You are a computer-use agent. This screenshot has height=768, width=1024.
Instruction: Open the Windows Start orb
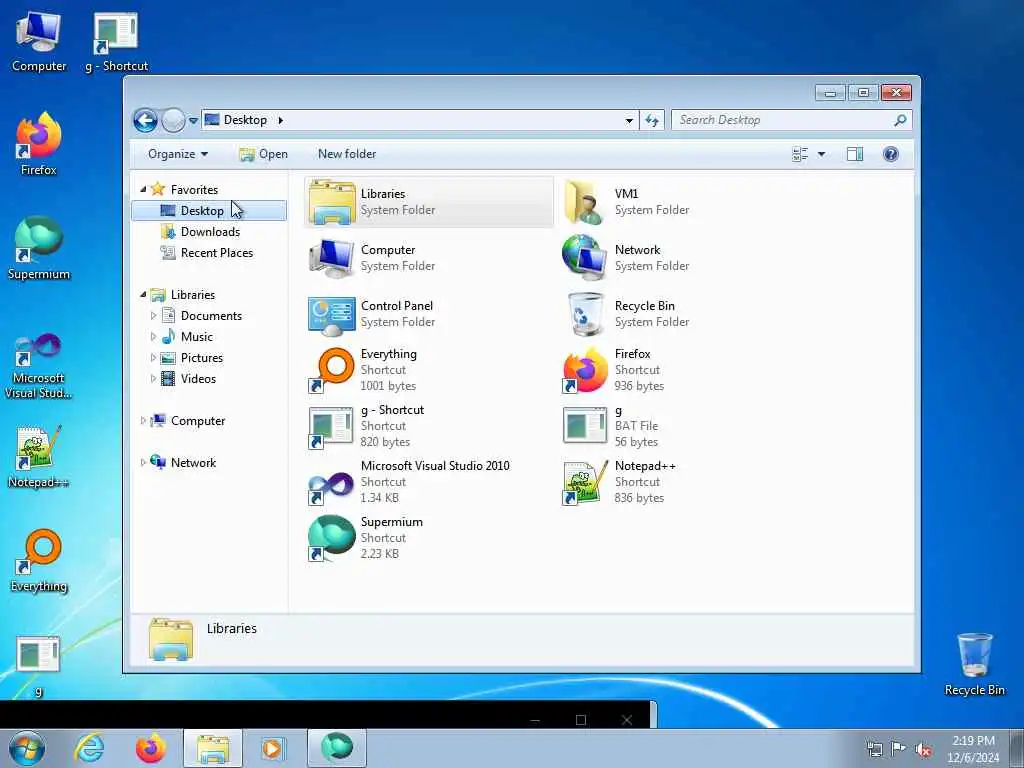27,748
